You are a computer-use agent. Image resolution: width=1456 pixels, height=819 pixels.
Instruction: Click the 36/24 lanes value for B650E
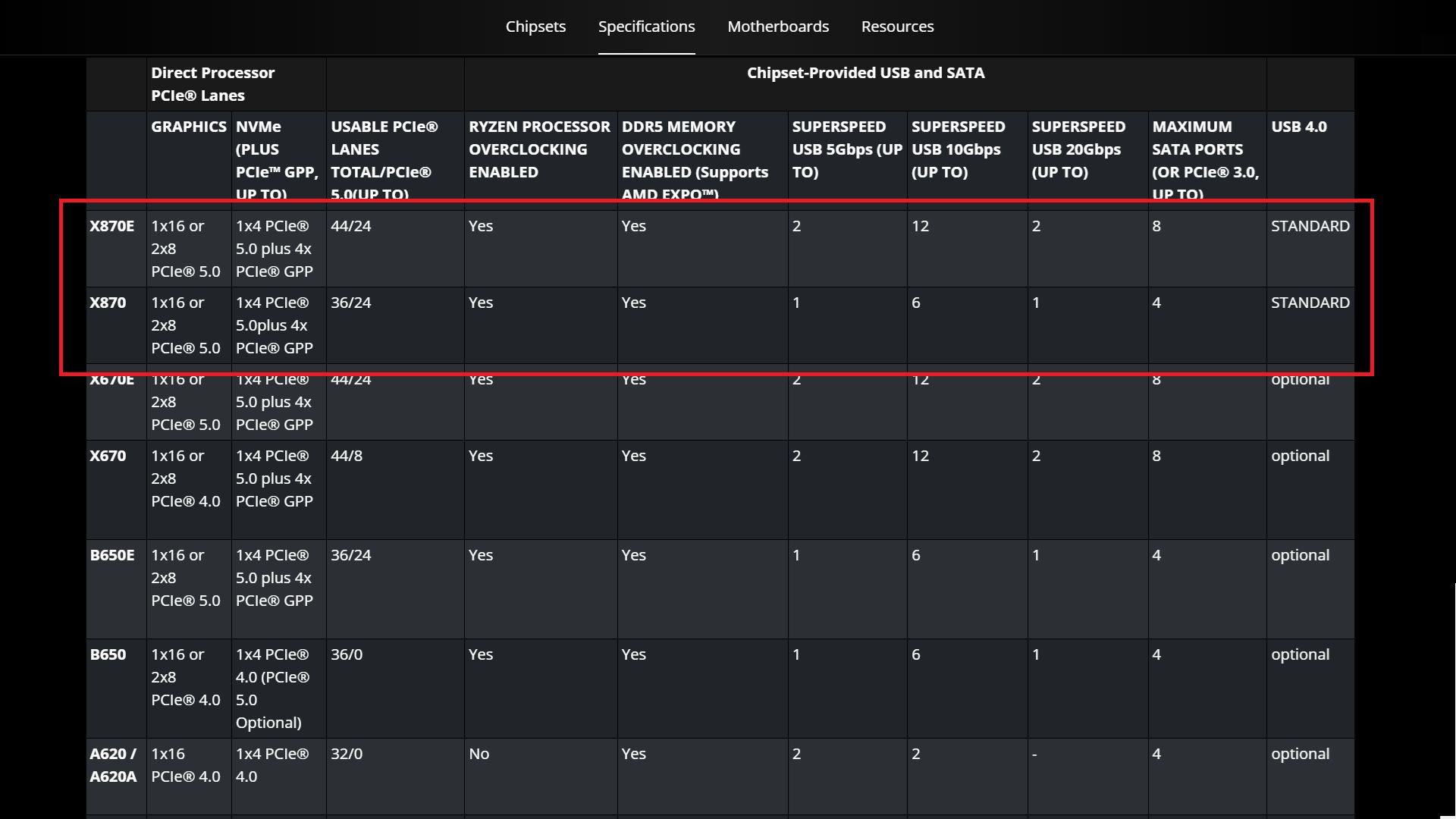pos(350,555)
